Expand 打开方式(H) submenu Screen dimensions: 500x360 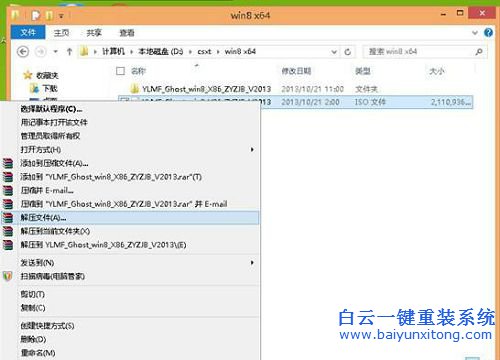tap(130, 150)
